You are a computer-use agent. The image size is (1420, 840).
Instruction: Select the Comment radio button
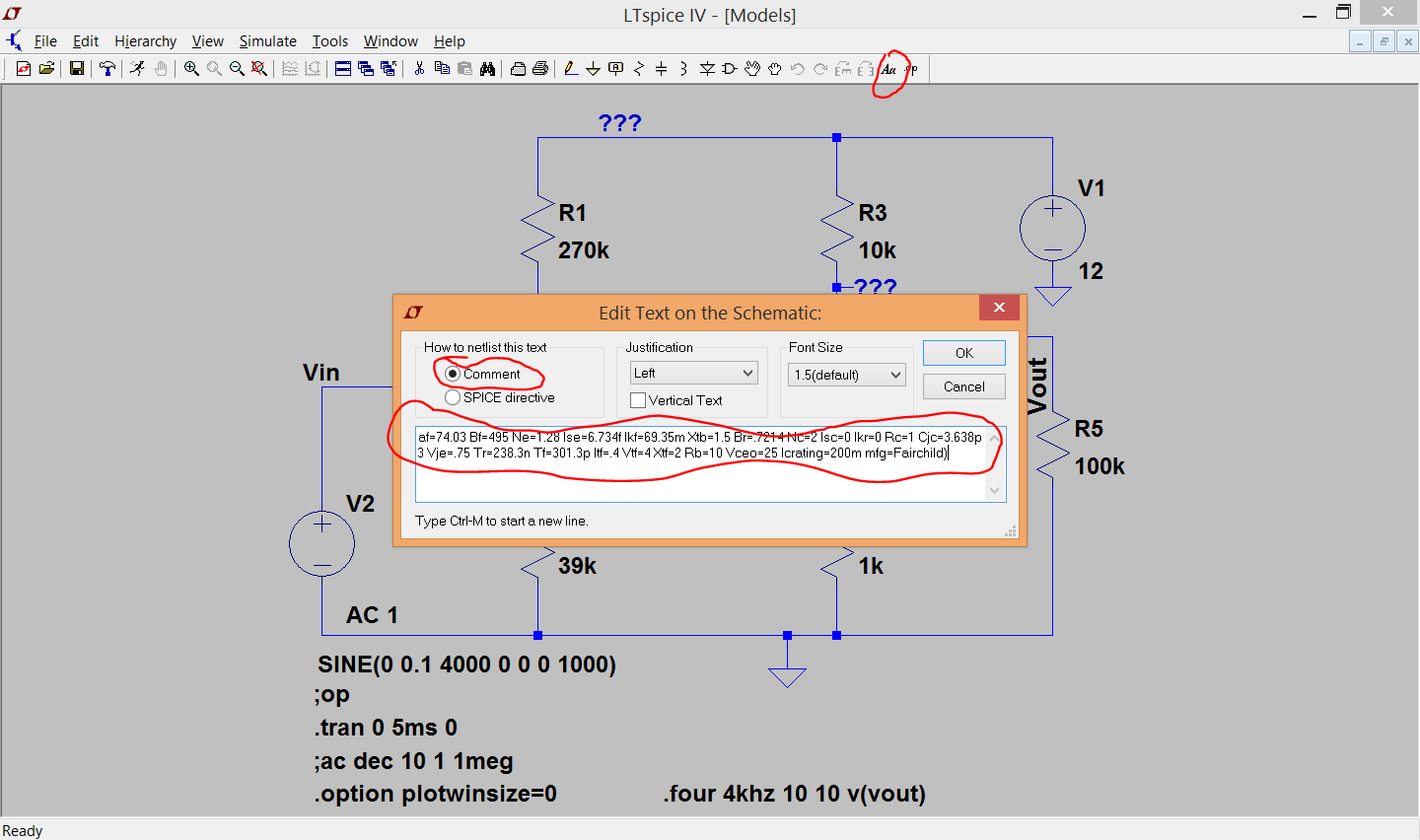tap(453, 374)
